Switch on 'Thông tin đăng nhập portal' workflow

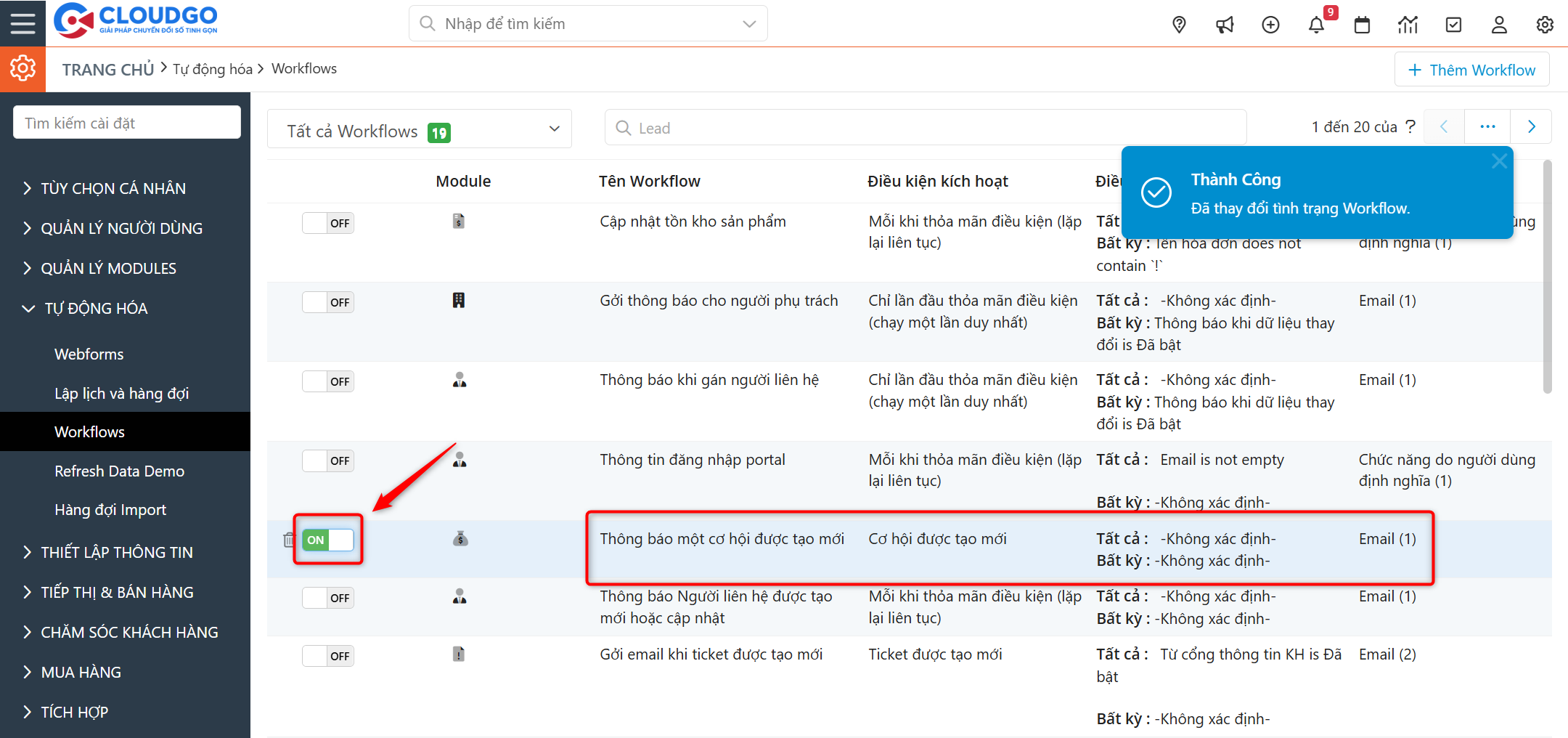point(328,461)
